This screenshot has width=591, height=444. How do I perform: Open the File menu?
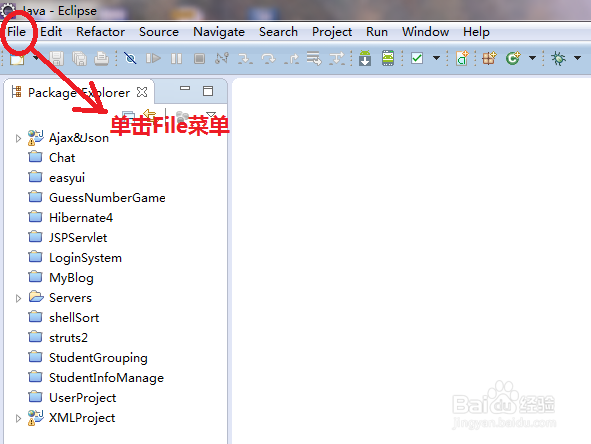click(x=17, y=32)
